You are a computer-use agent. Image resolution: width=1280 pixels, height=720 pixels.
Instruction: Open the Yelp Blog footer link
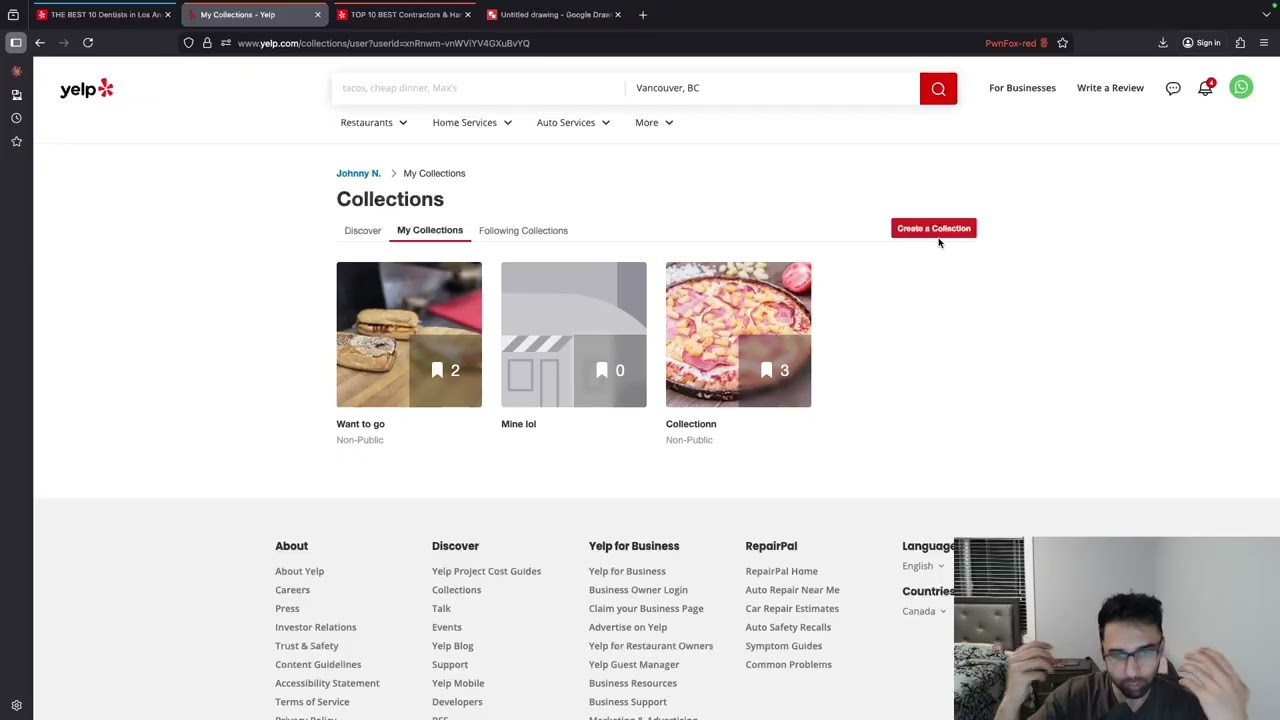coord(453,646)
